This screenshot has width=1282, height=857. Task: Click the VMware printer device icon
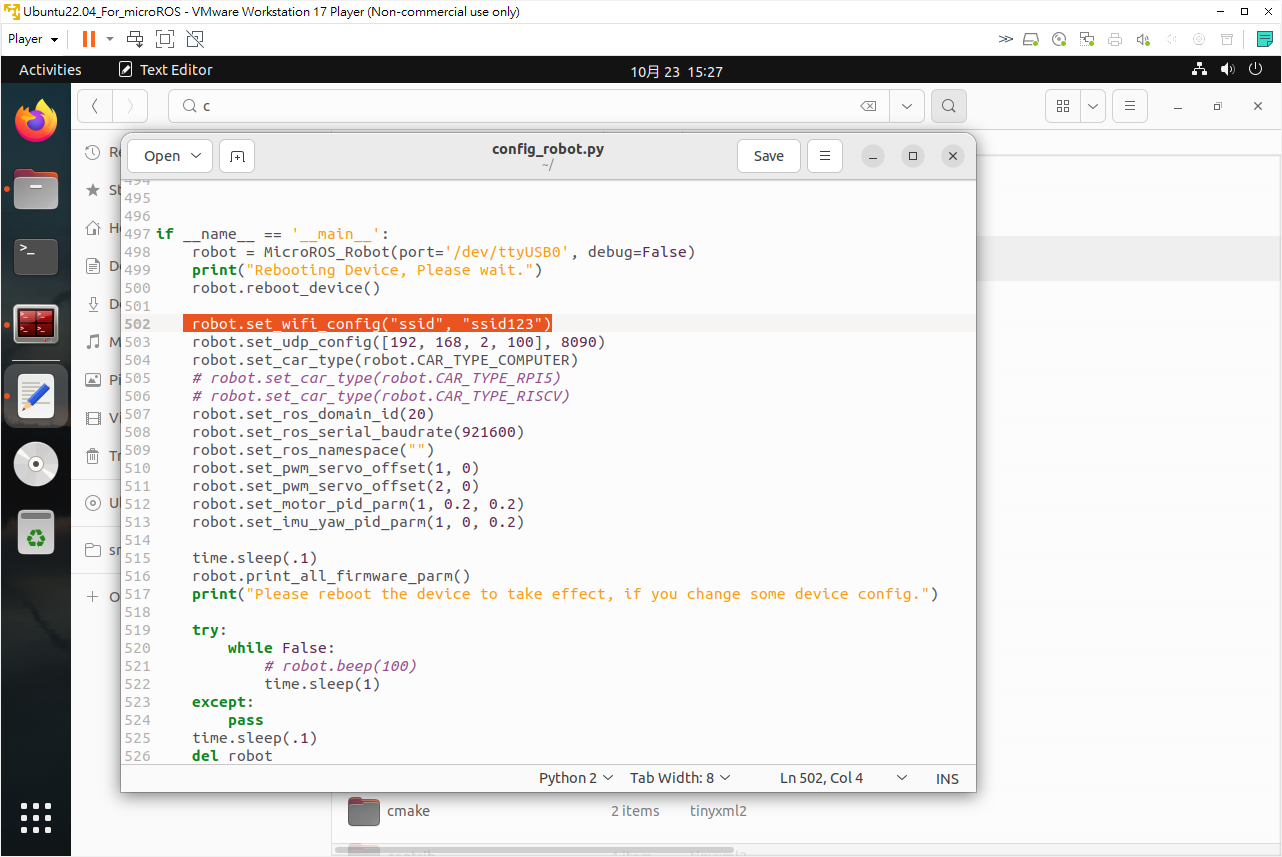coord(1115,39)
